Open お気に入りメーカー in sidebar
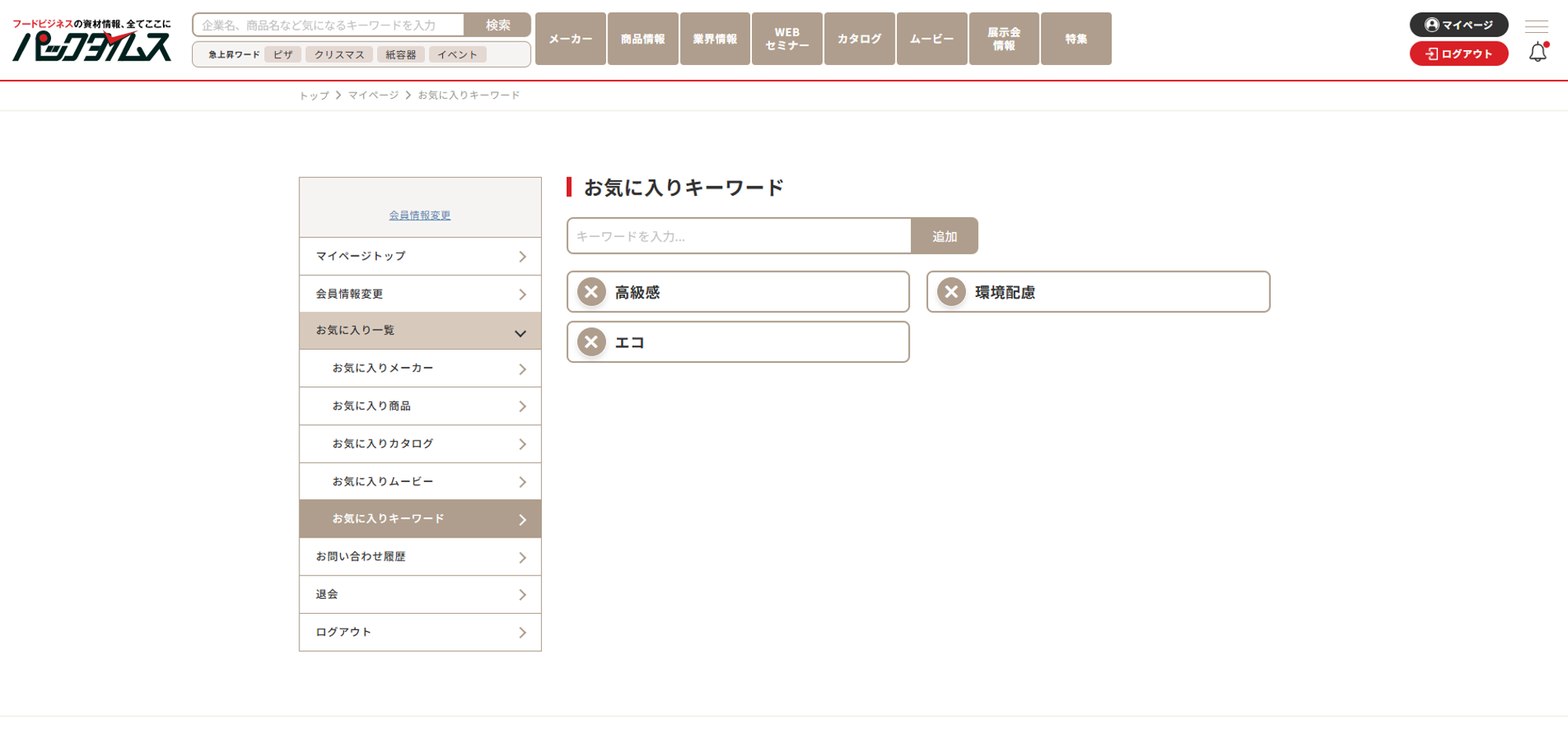 419,368
